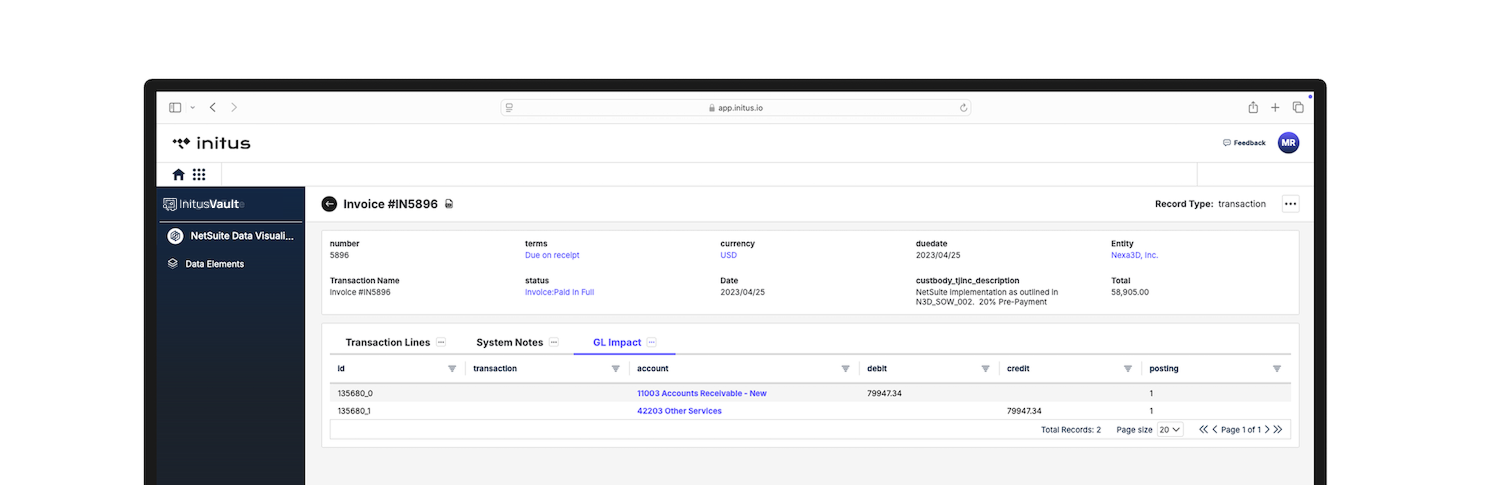Open the credit column filter
Viewport: 1500px width, 485px height.
(x=1128, y=369)
